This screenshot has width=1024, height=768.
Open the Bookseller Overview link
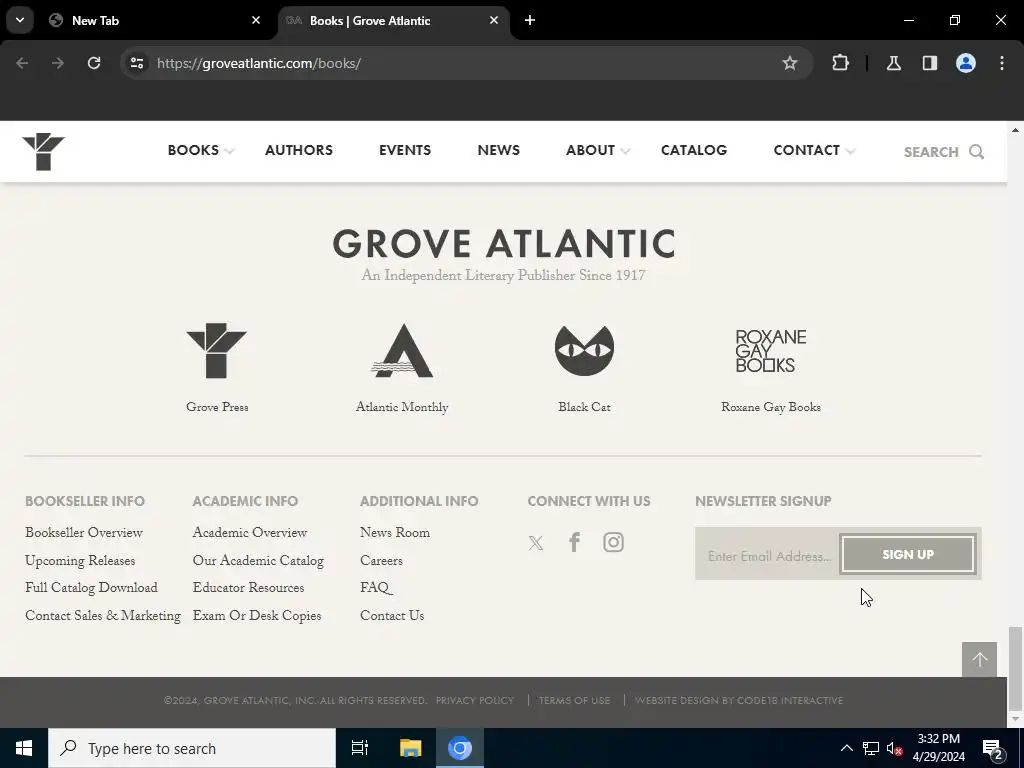84,533
